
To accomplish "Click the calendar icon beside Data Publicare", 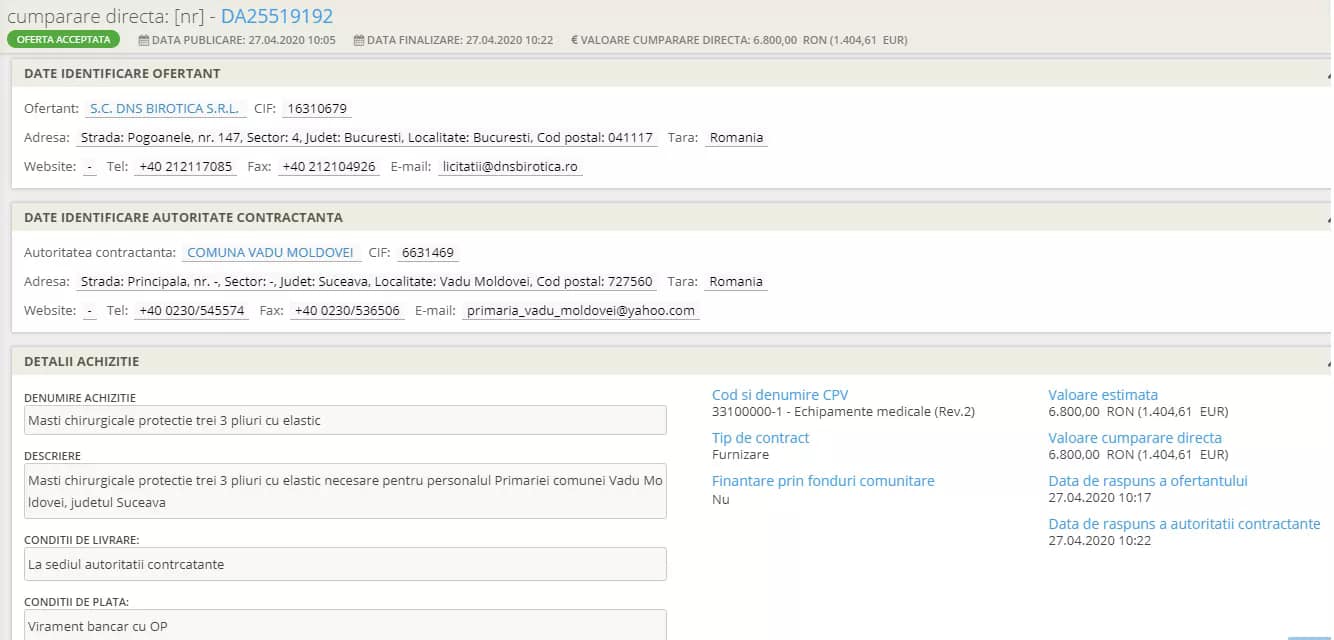I will (x=144, y=41).
